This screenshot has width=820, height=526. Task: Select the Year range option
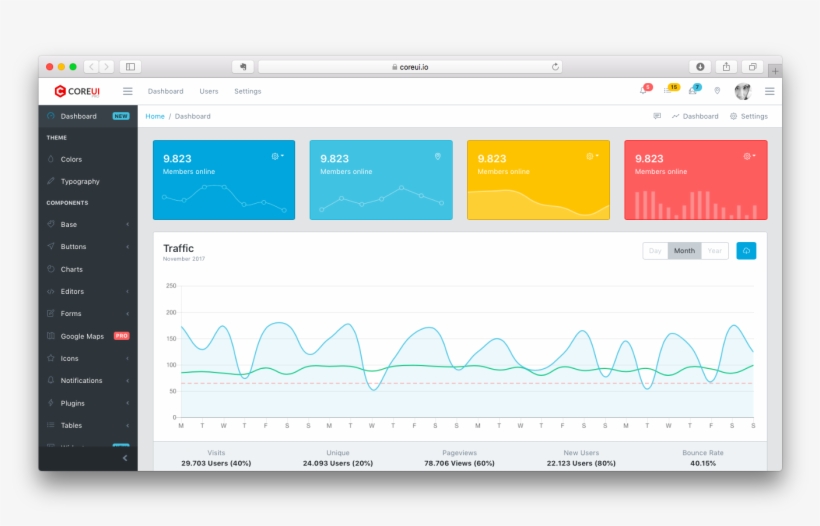tap(714, 251)
